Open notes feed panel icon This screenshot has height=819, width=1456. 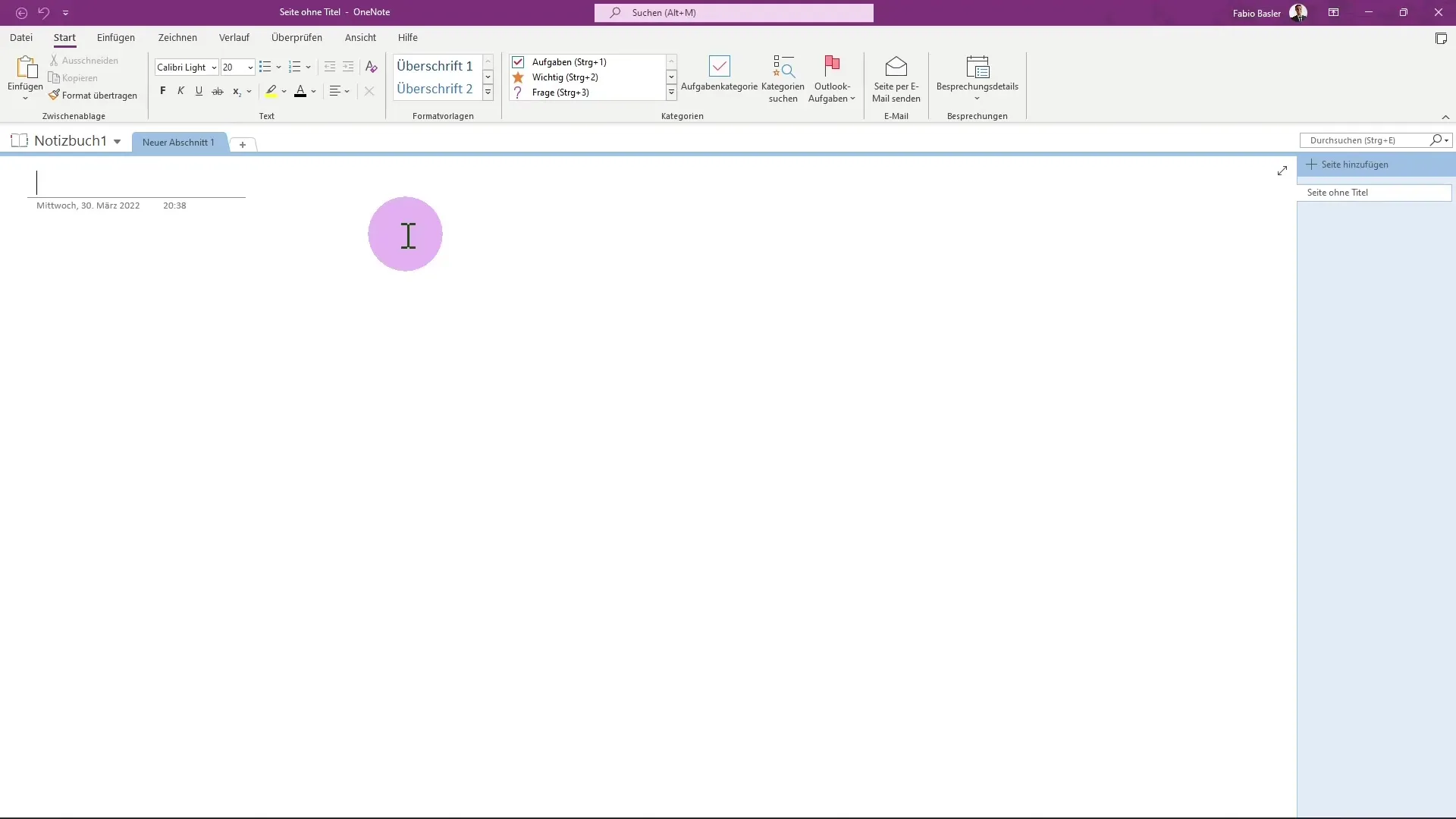click(1441, 39)
